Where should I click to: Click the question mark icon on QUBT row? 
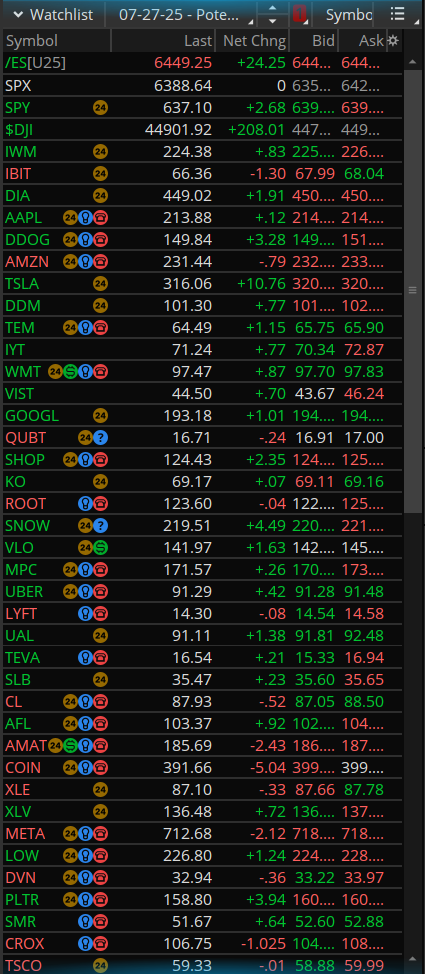point(101,438)
